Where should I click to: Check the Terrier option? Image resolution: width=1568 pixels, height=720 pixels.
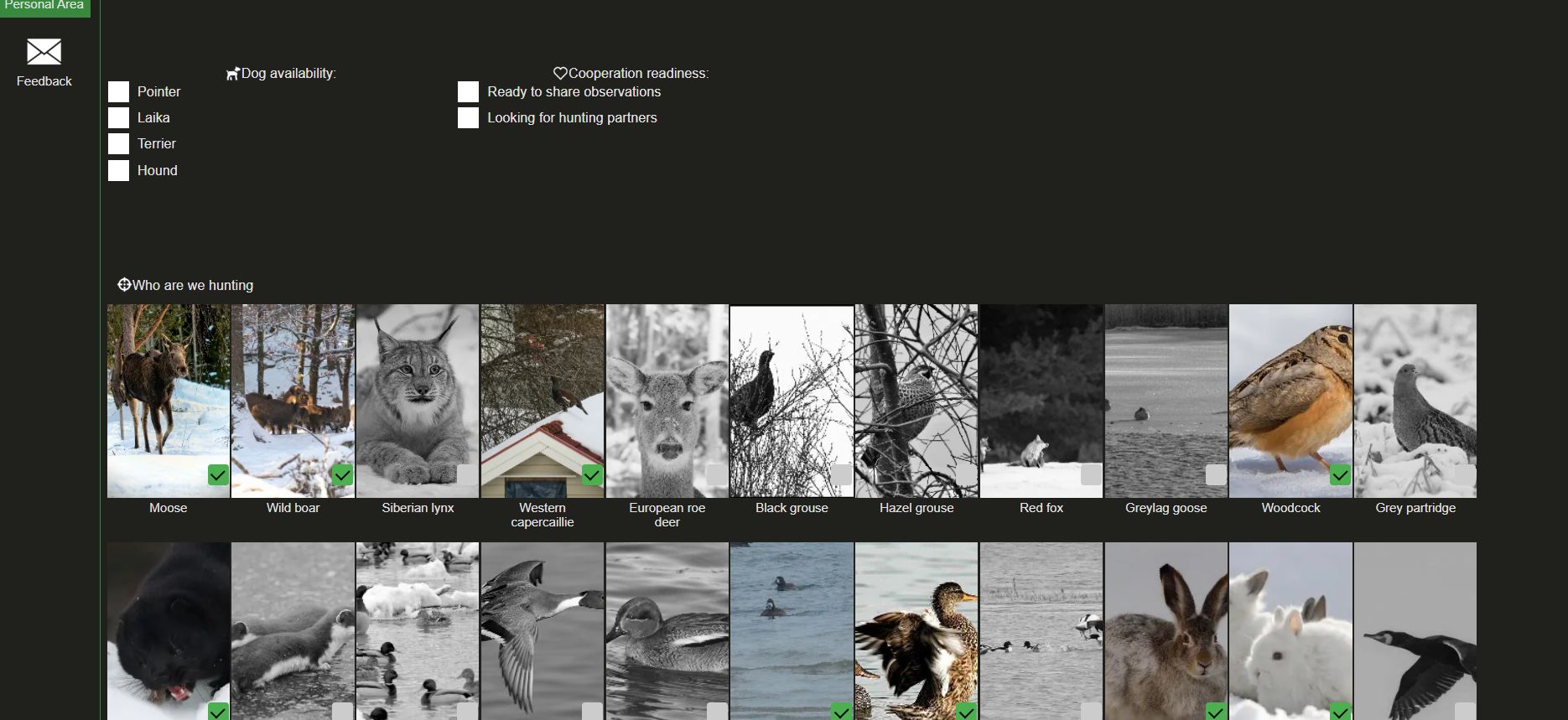click(x=118, y=143)
